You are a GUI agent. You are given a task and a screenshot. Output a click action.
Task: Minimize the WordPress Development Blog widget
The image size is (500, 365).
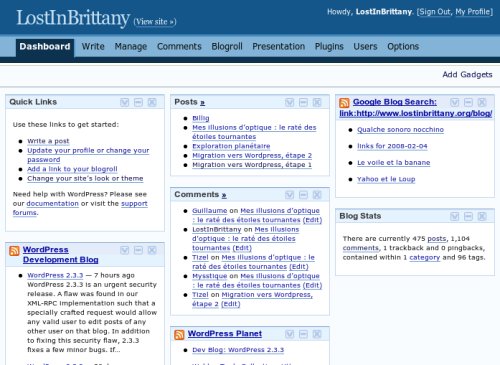[x=138, y=250]
